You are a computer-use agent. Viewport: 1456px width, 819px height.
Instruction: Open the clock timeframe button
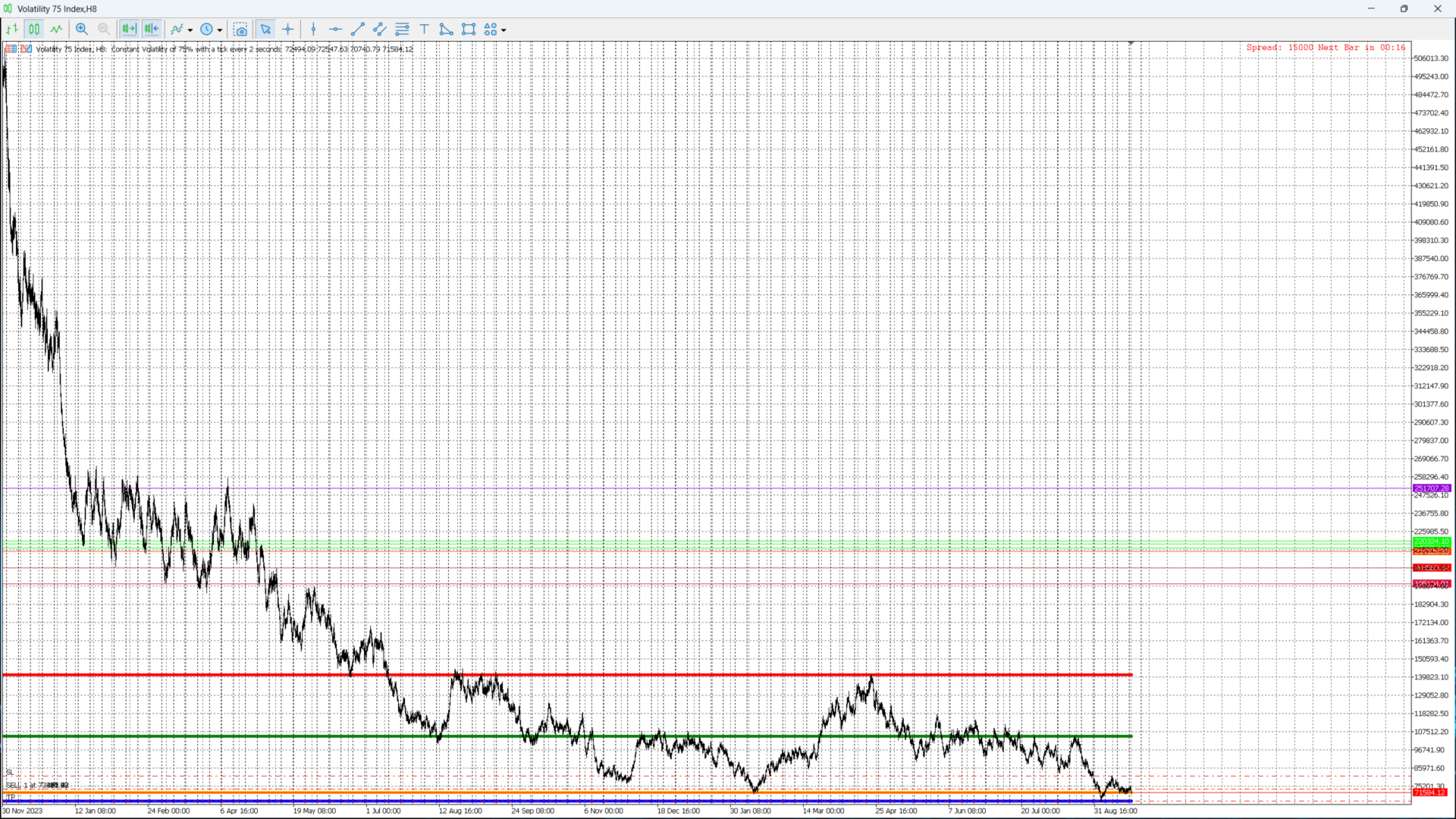pyautogui.click(x=206, y=30)
